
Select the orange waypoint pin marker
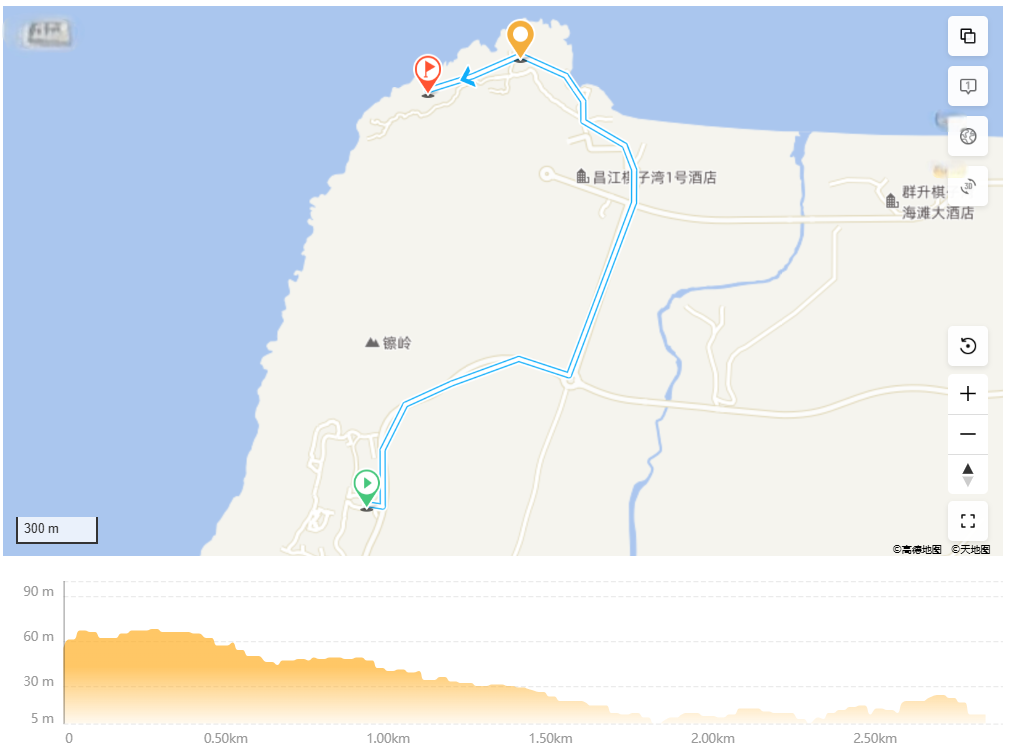pyautogui.click(x=520, y=40)
